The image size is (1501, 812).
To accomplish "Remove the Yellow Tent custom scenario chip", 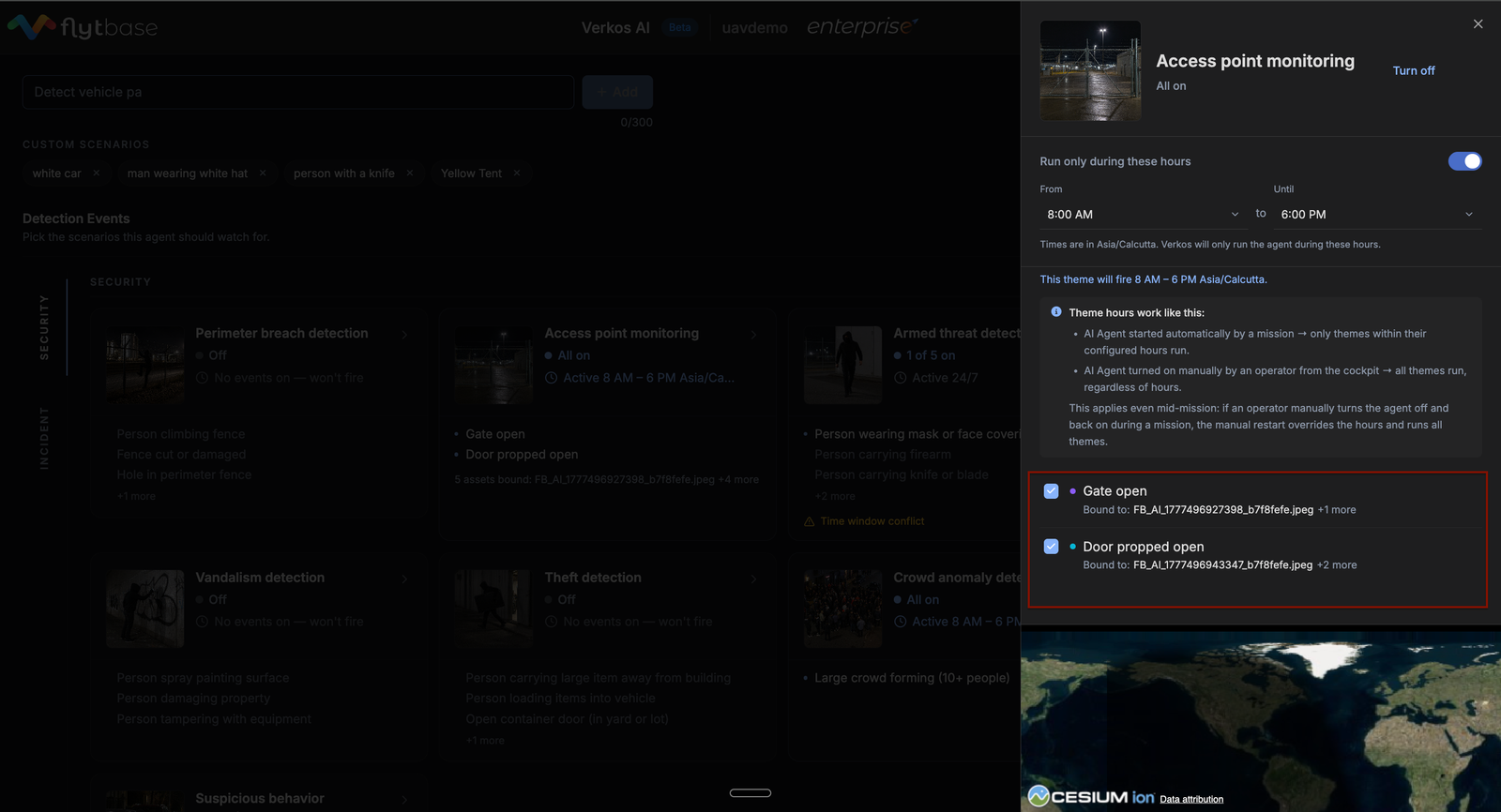I will click(517, 173).
